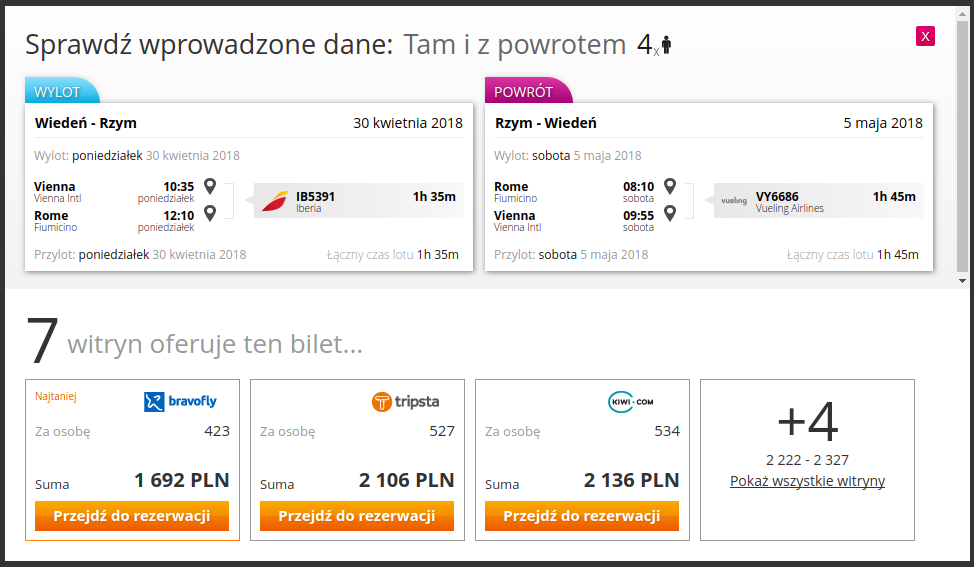Click location pin next to 08:10 departure
The height and width of the screenshot is (567, 974).
tap(670, 185)
